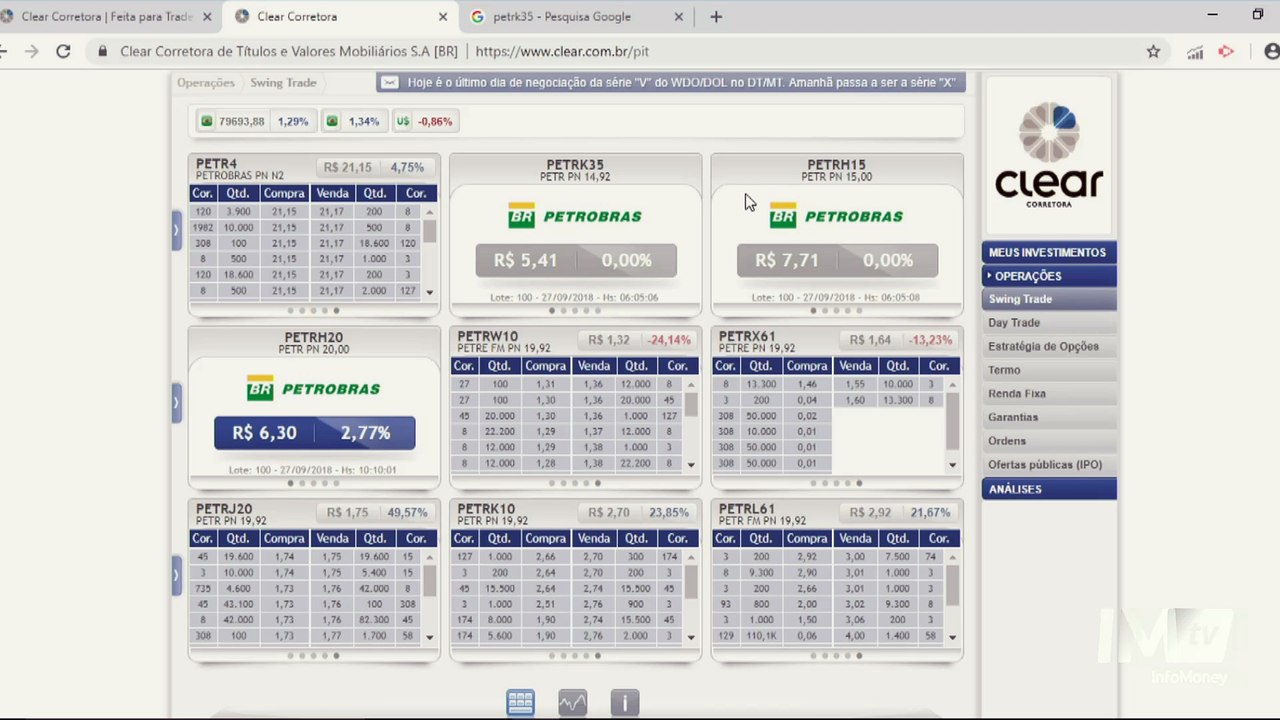
Task: Click PETRH20 price button R$ 6,30
Action: coord(314,433)
